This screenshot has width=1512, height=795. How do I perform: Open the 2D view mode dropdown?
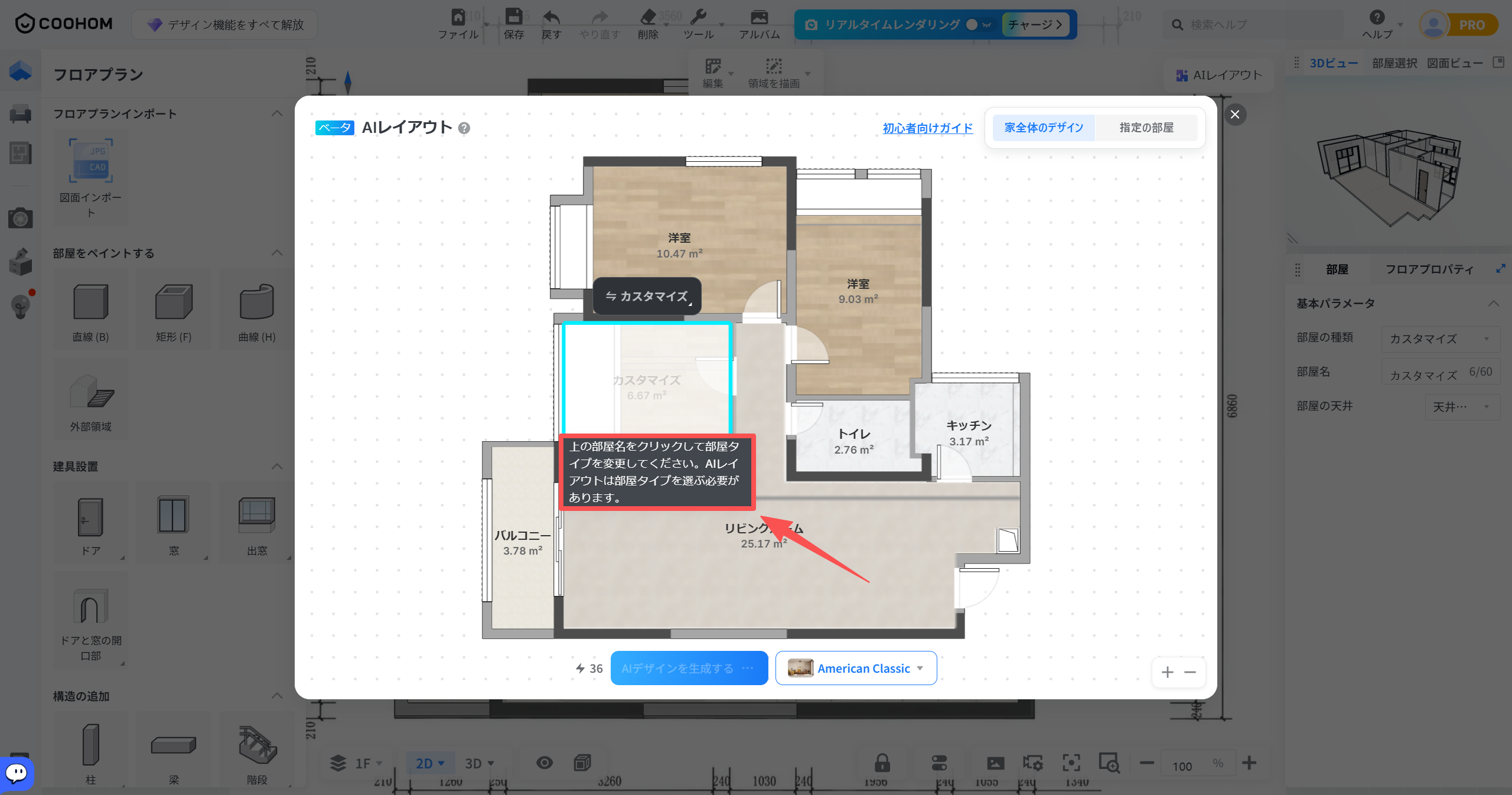coord(430,763)
